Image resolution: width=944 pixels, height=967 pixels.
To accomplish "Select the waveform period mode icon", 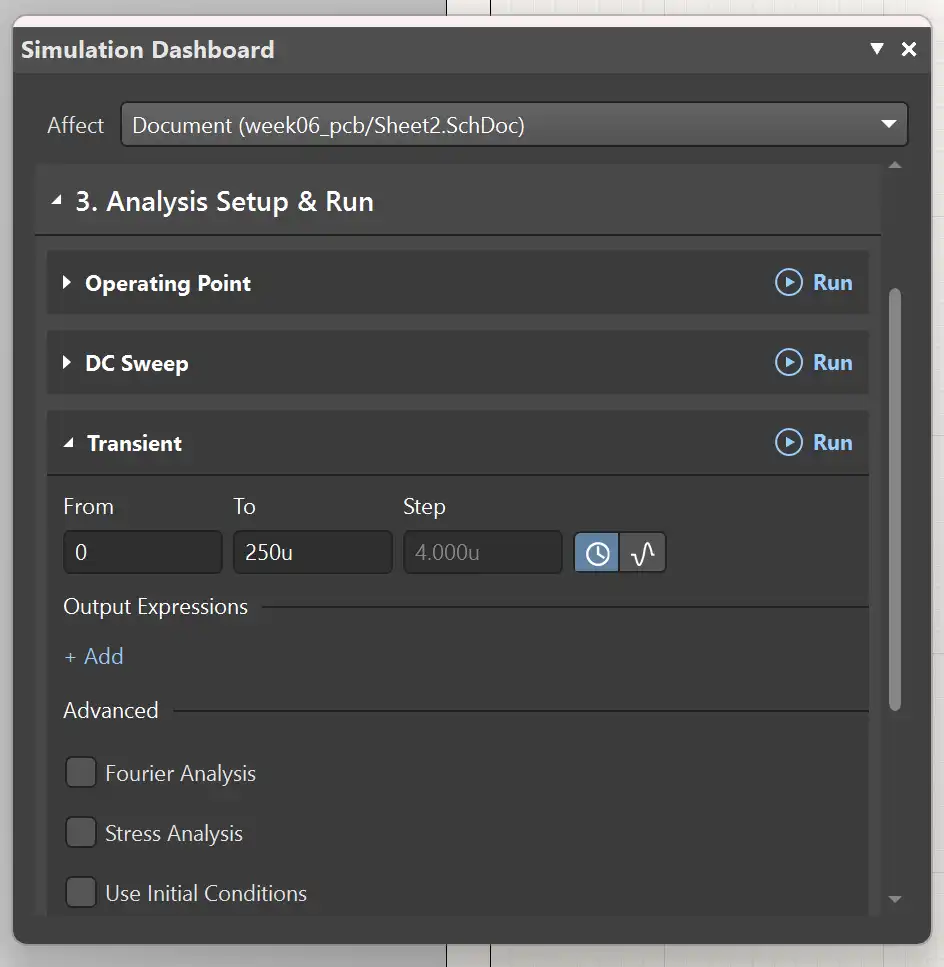I will pyautogui.click(x=643, y=553).
